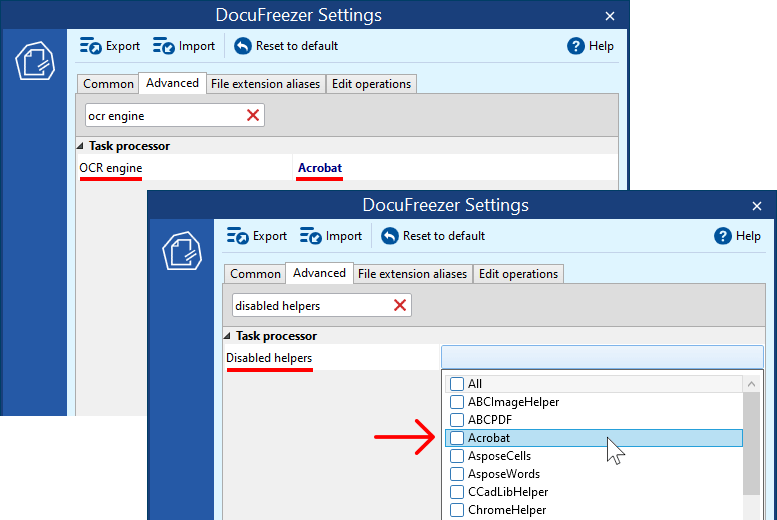Collapse Task processor group in back window
Image resolution: width=777 pixels, height=520 pixels.
(80, 146)
